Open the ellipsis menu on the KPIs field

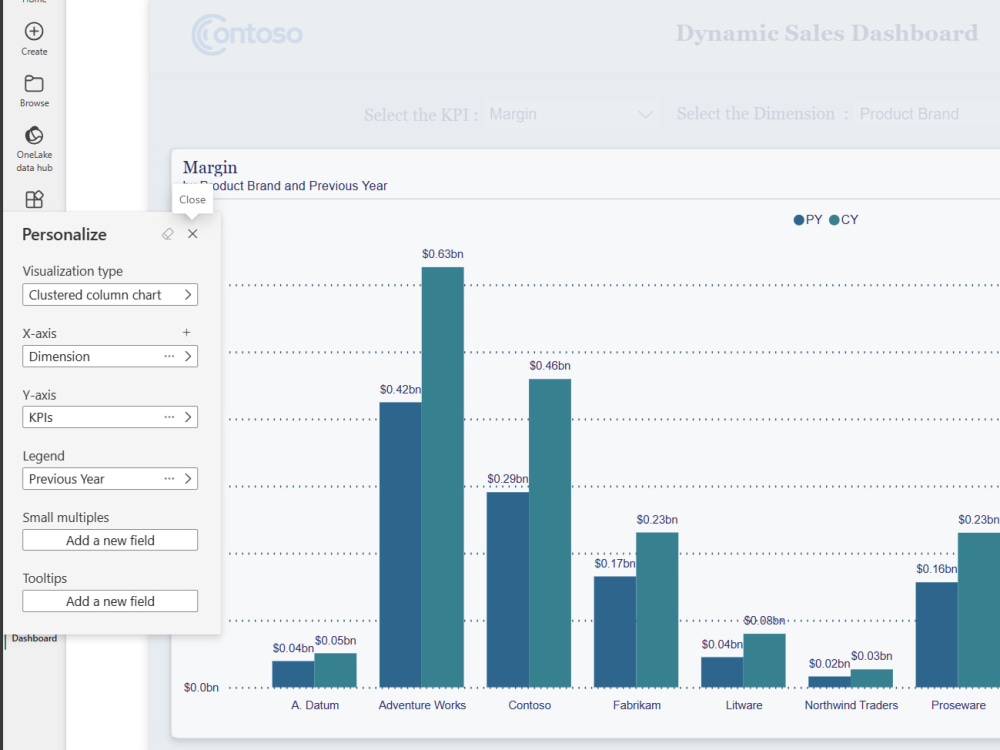point(168,417)
